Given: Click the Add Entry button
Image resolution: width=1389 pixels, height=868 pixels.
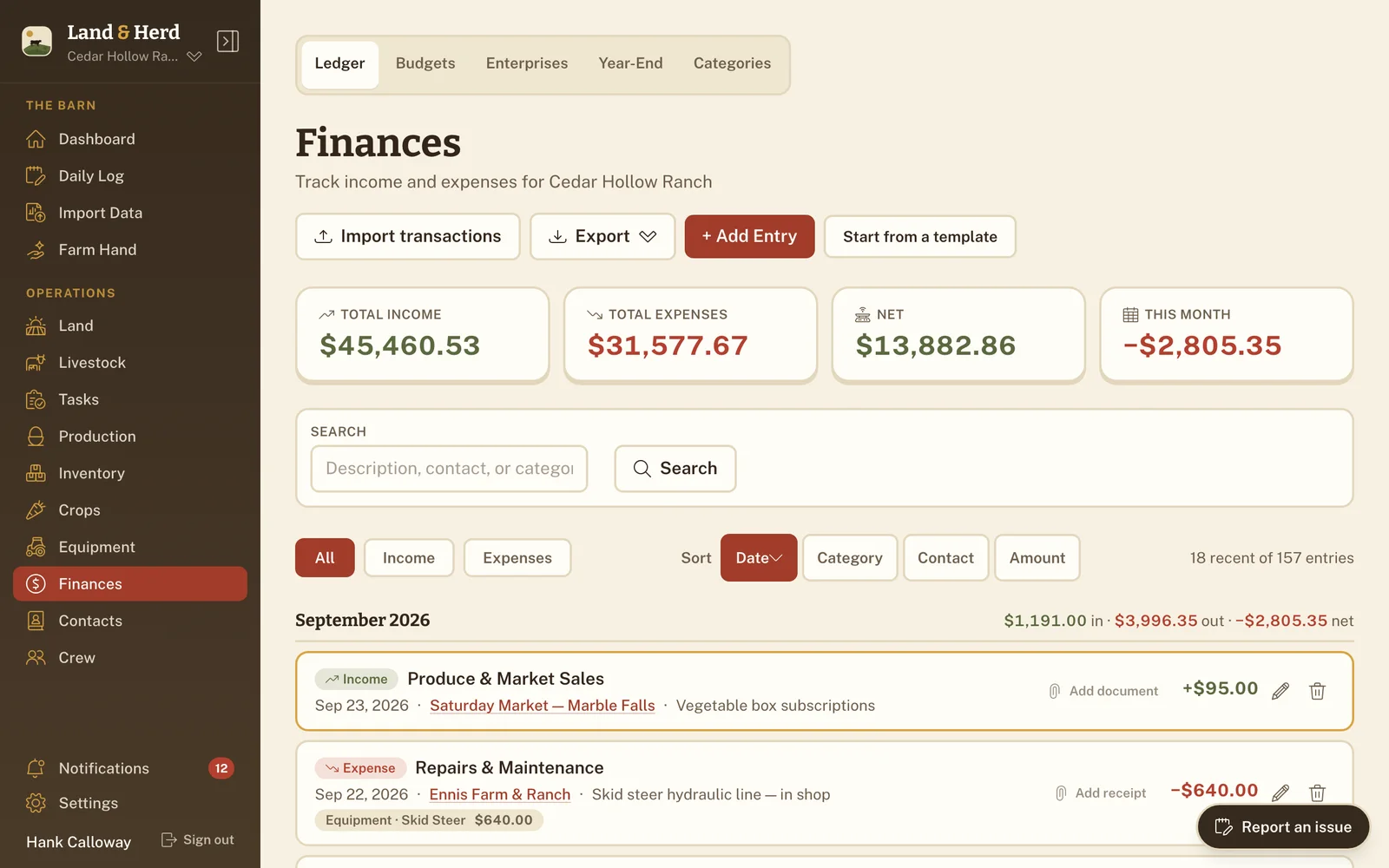Looking at the screenshot, I should [749, 237].
